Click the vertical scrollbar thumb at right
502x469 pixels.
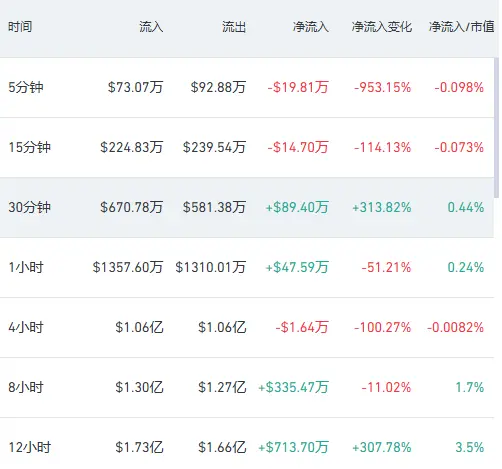[x=496, y=128]
